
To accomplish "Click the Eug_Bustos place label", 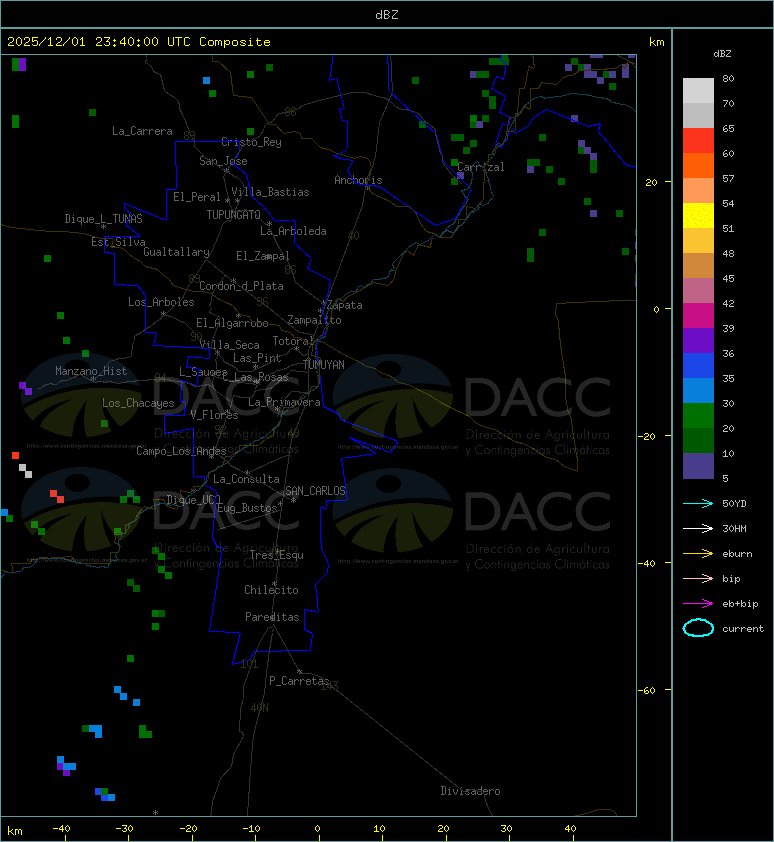I will 247,508.
